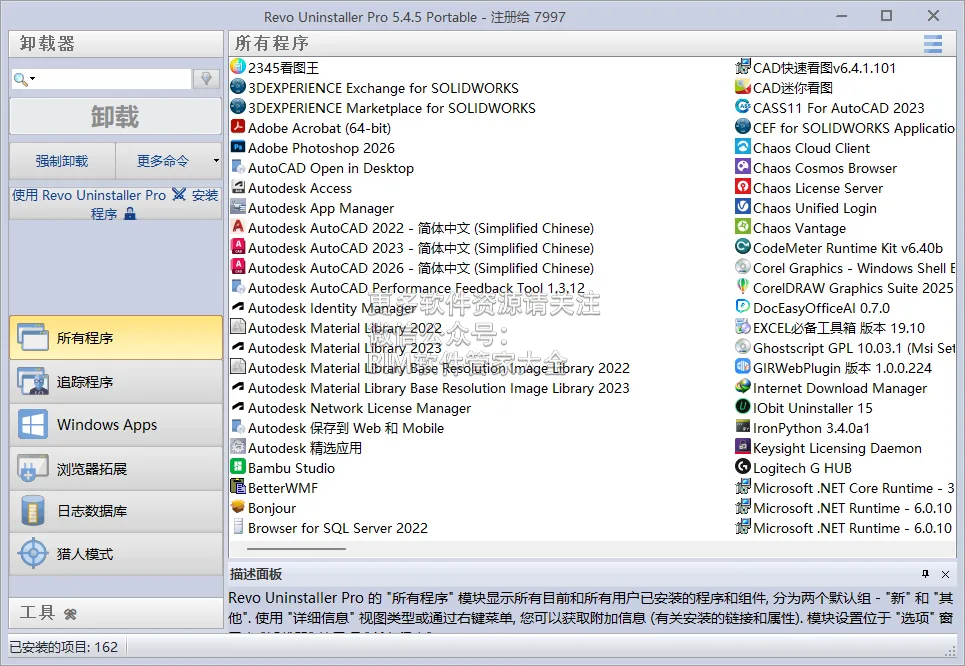Click the Autodesk Access icon

tap(238, 187)
